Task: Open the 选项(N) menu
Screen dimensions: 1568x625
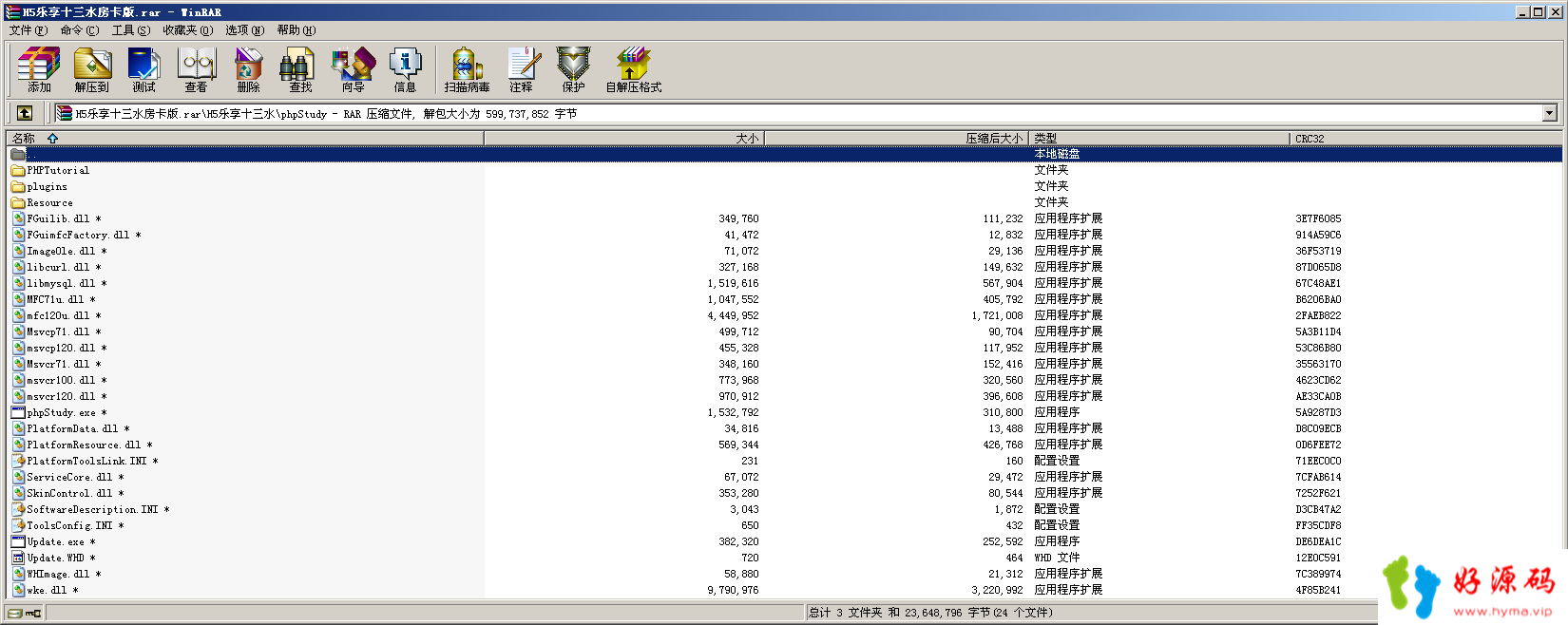Action: tap(245, 30)
